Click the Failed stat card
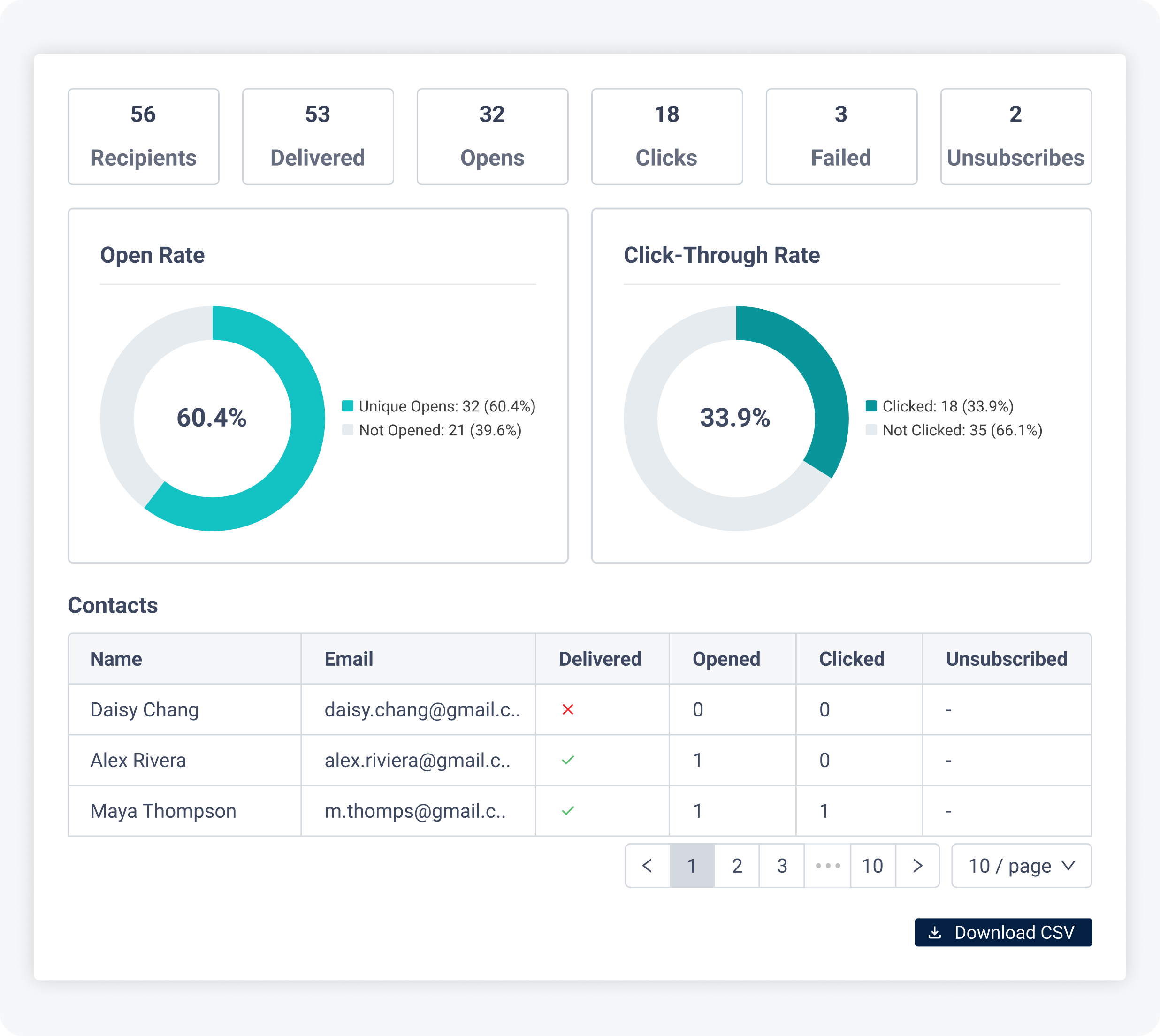Viewport: 1160px width, 1036px height. point(841,137)
